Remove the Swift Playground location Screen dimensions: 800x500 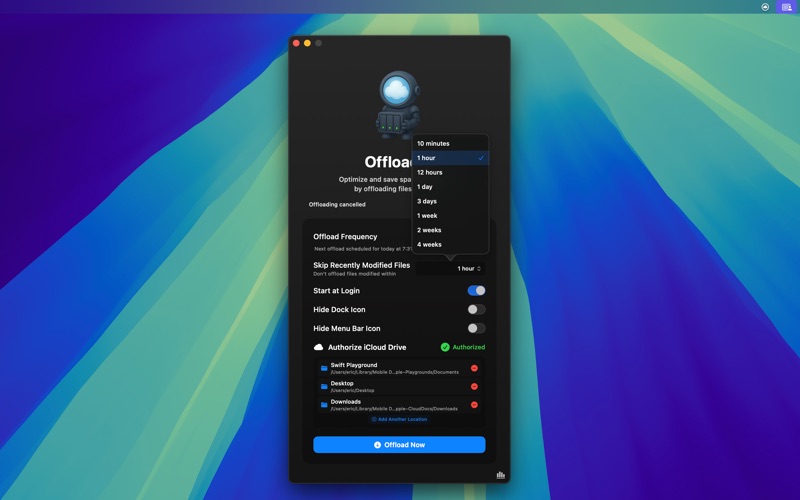[x=474, y=368]
